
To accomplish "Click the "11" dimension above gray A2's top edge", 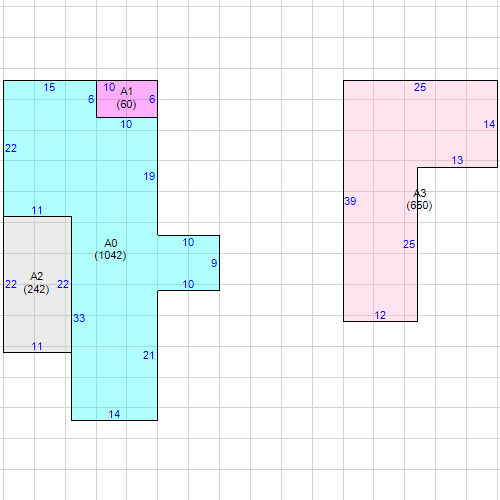I will coord(37,210).
